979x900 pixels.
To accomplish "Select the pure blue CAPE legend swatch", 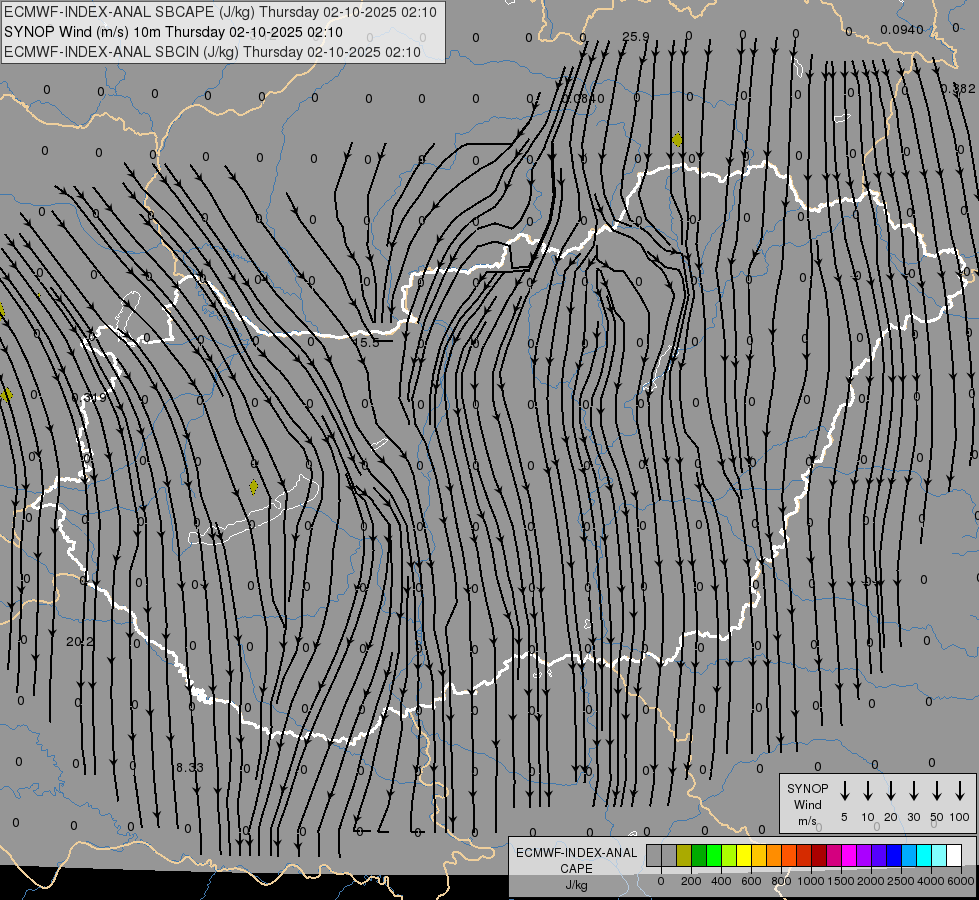I will [895, 855].
